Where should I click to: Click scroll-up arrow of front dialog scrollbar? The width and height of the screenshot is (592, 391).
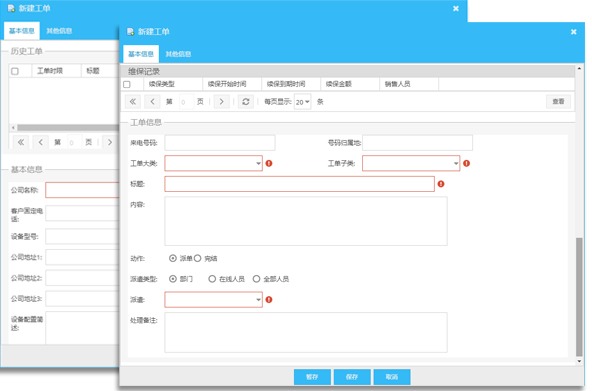click(x=579, y=69)
